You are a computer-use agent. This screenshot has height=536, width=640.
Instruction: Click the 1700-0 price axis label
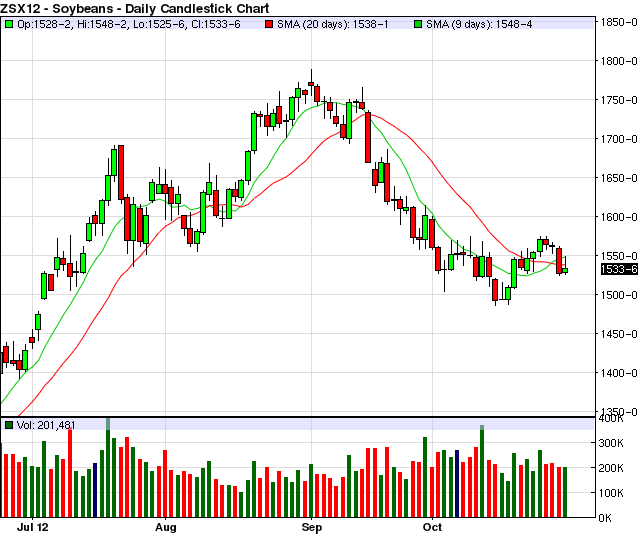[619, 139]
